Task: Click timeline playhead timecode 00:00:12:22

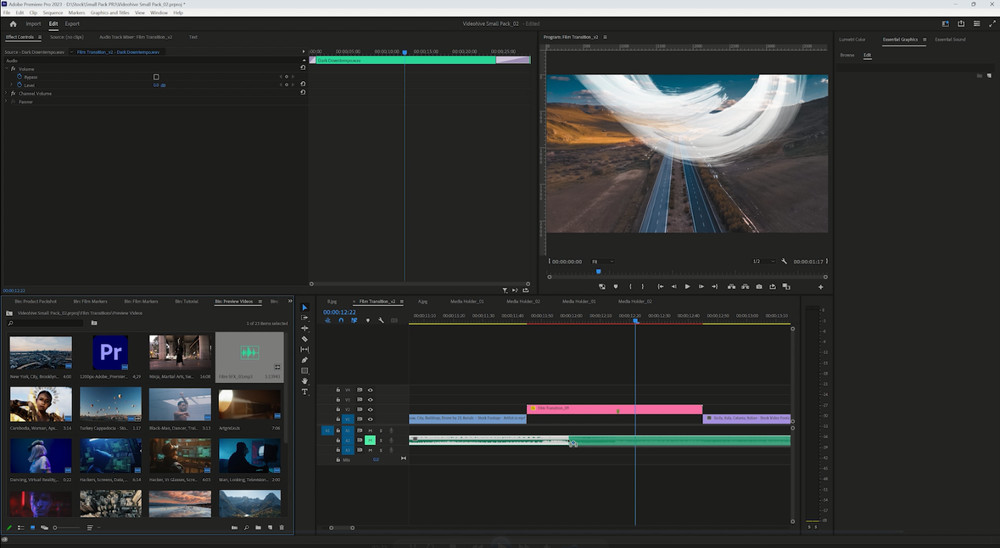Action: click(x=339, y=312)
